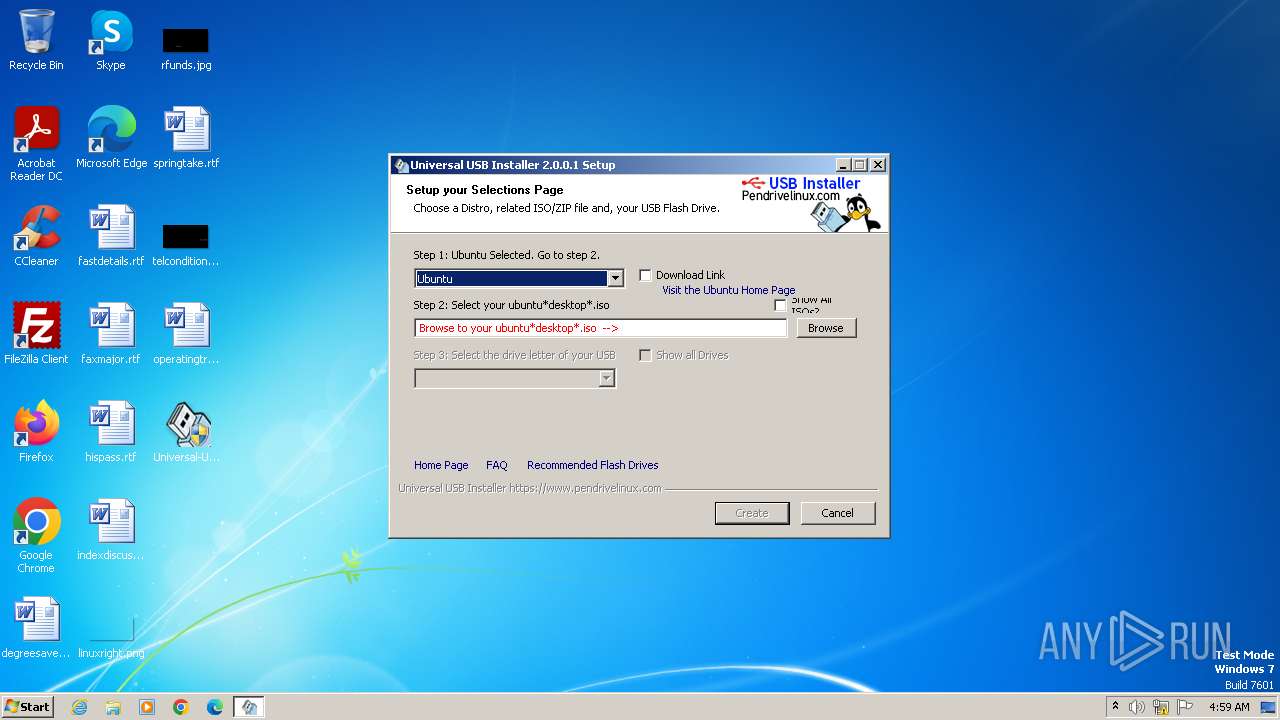
Task: Enable the Download Link checkbox
Action: pyautogui.click(x=645, y=275)
